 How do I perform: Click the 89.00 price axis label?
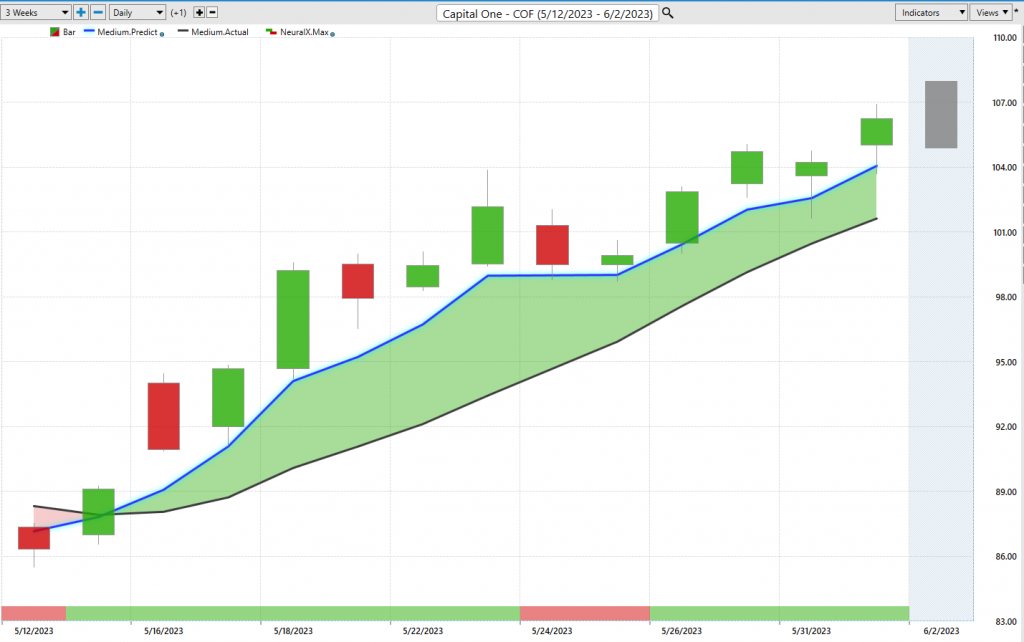pos(1006,492)
